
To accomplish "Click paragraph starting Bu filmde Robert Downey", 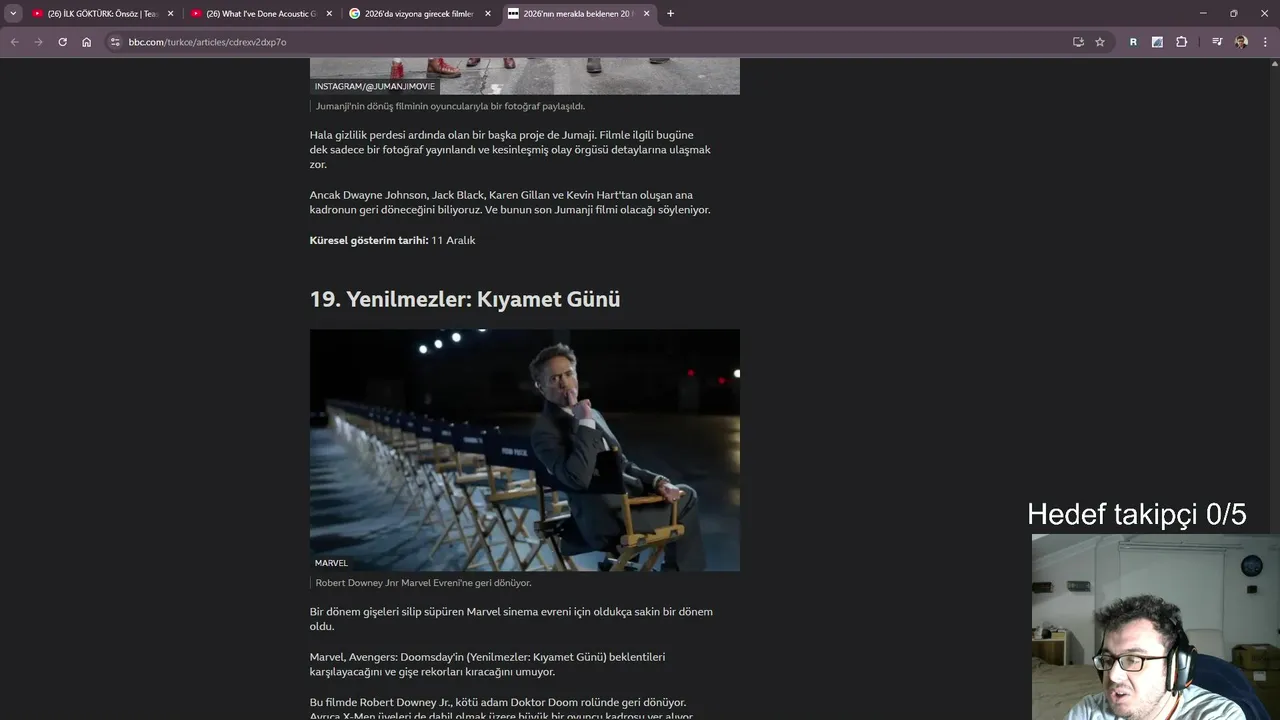I will click(501, 708).
